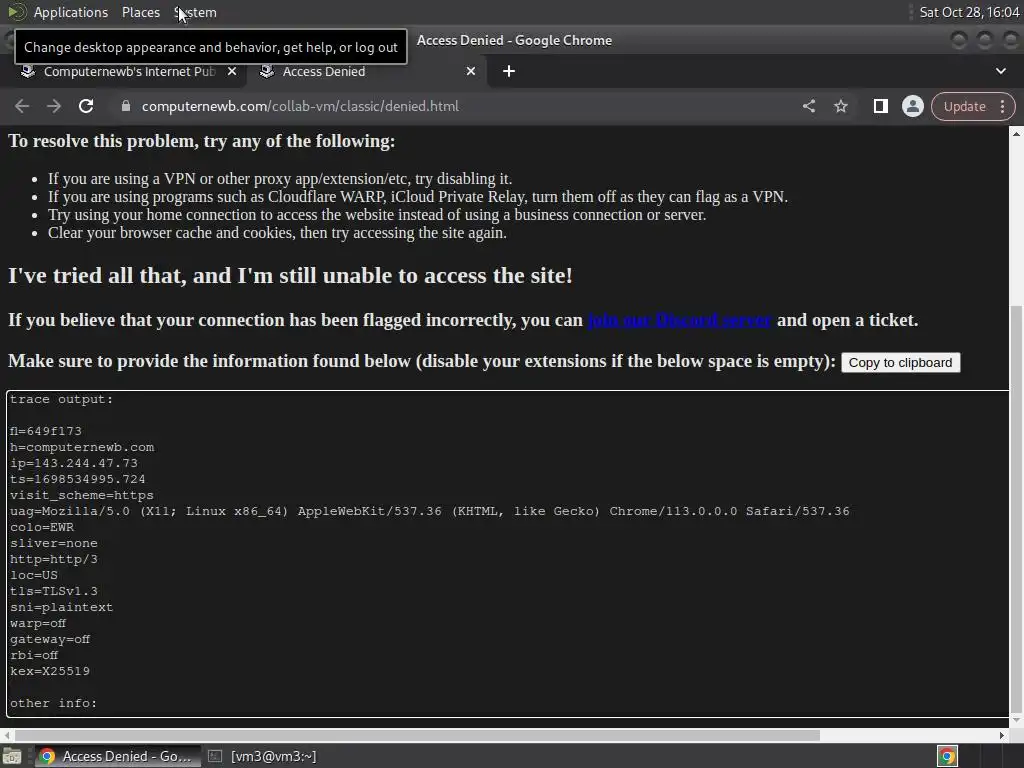Switch to Access Denied Chrome taskbar item
Image resolution: width=1024 pixels, height=768 pixels.
coord(116,756)
